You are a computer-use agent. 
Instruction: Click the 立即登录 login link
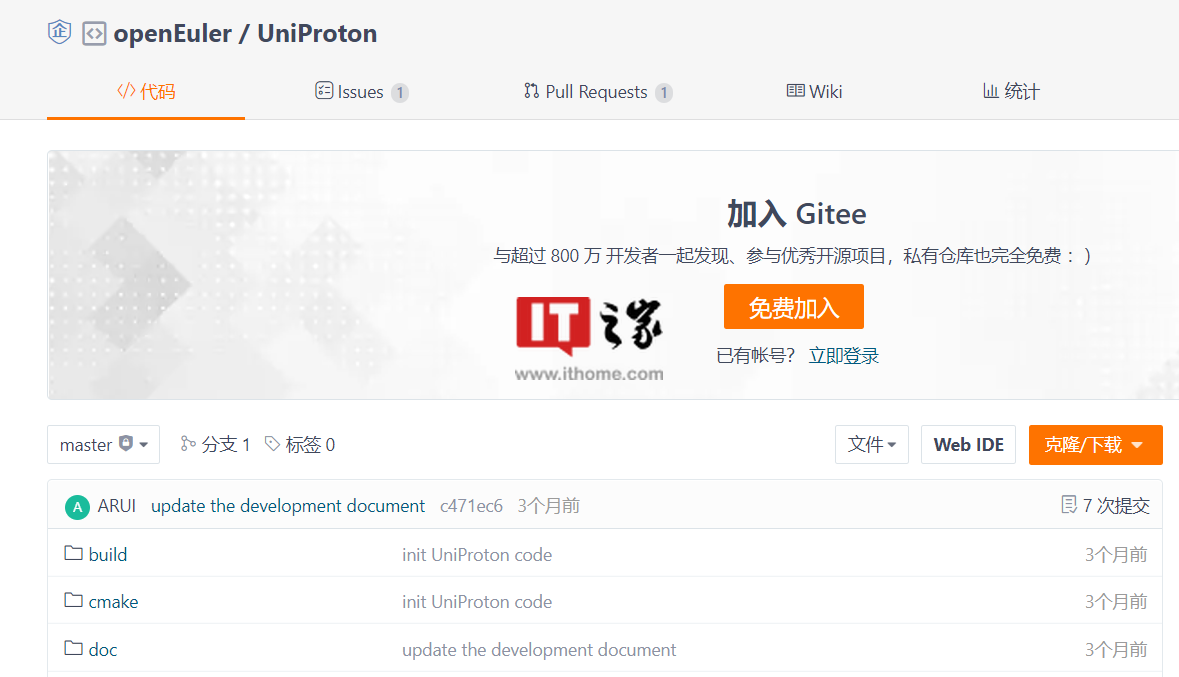(844, 356)
